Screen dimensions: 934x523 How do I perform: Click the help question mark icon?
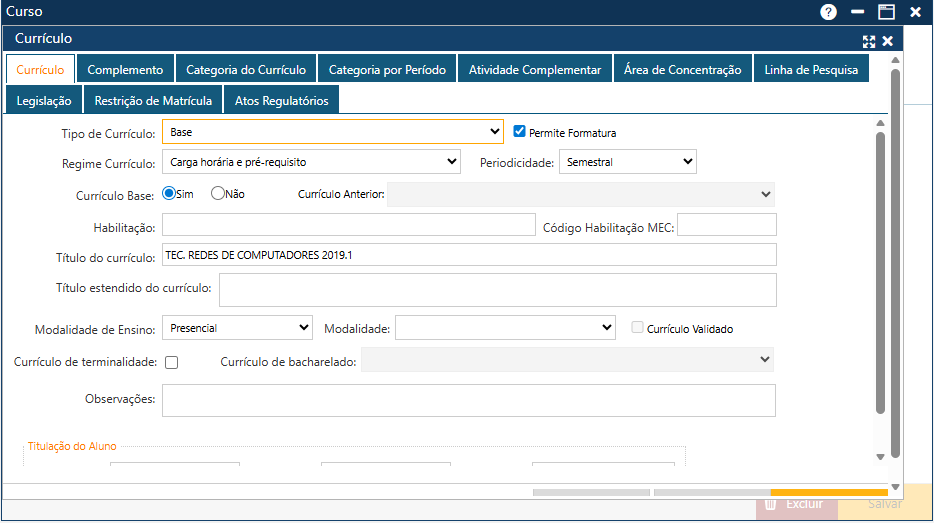point(828,12)
